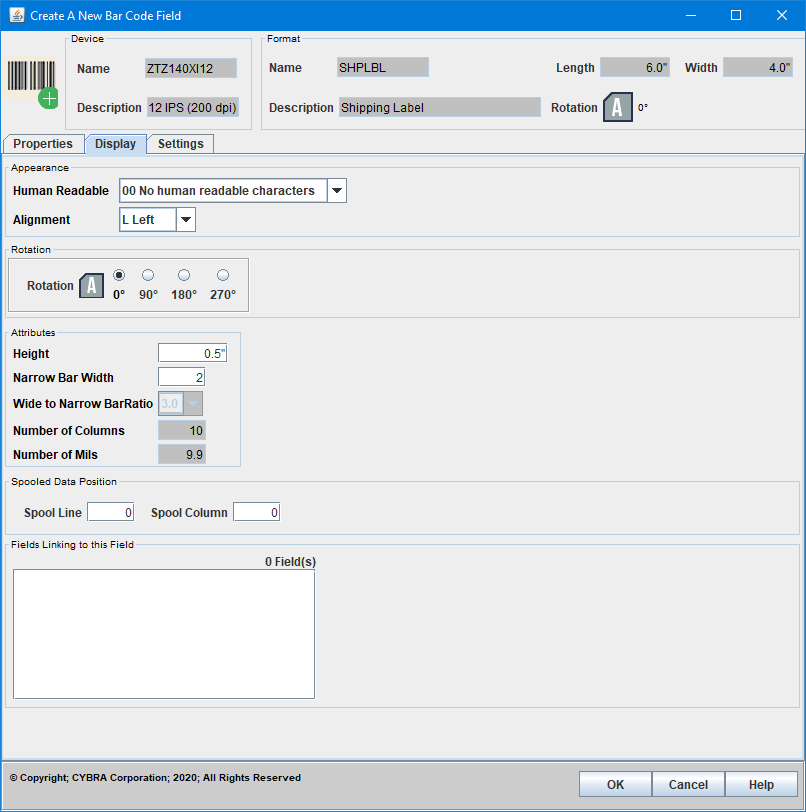Maximize the dialog window
The image size is (806, 812).
[736, 15]
